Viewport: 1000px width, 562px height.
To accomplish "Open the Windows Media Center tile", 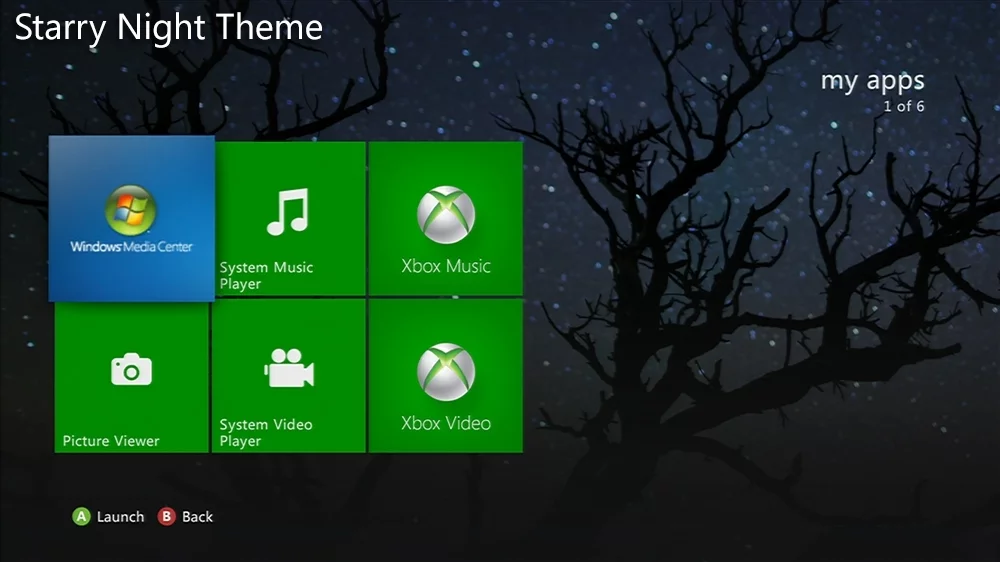I will click(131, 218).
